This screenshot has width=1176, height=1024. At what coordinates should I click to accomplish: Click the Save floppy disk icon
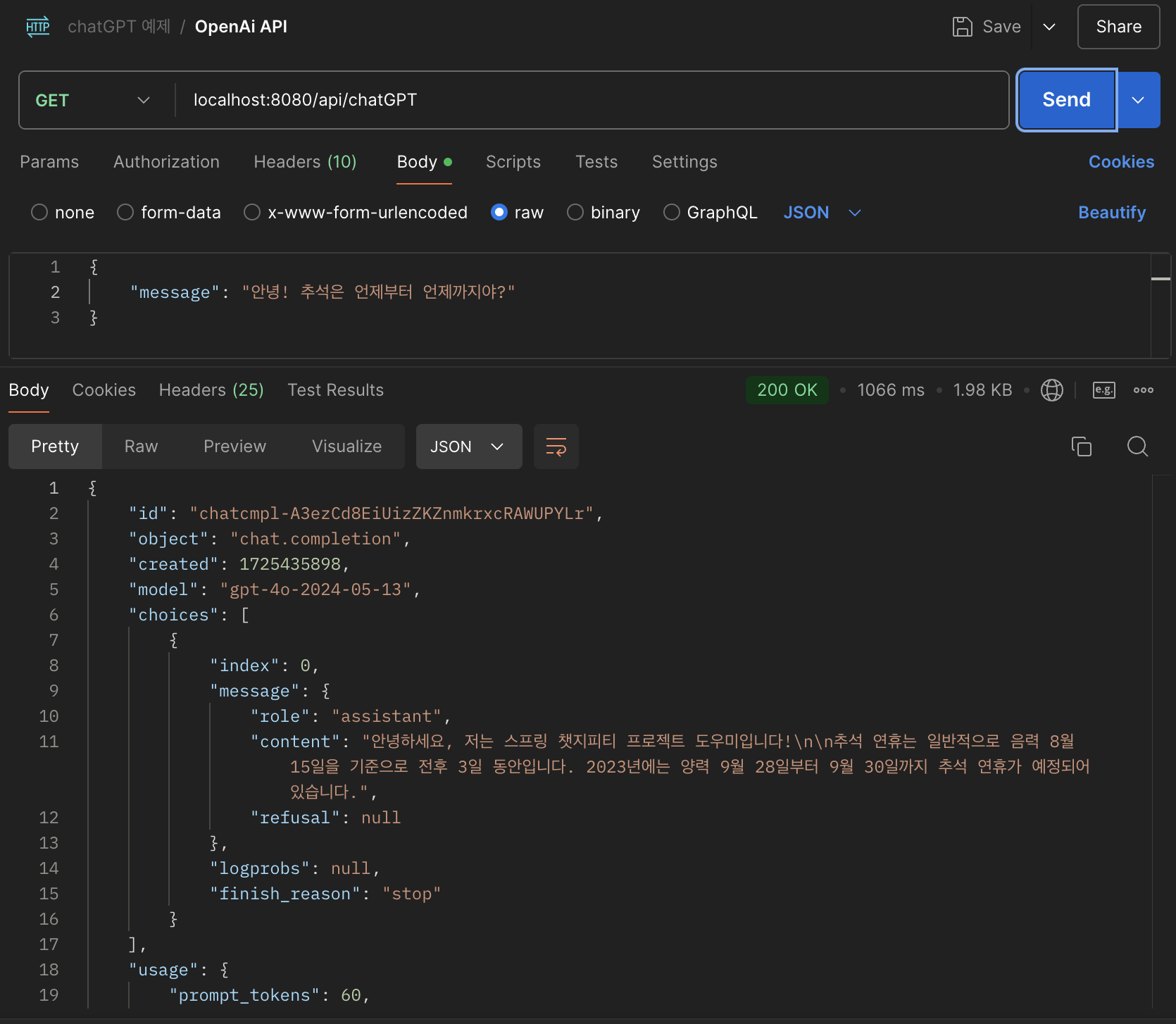click(x=962, y=27)
